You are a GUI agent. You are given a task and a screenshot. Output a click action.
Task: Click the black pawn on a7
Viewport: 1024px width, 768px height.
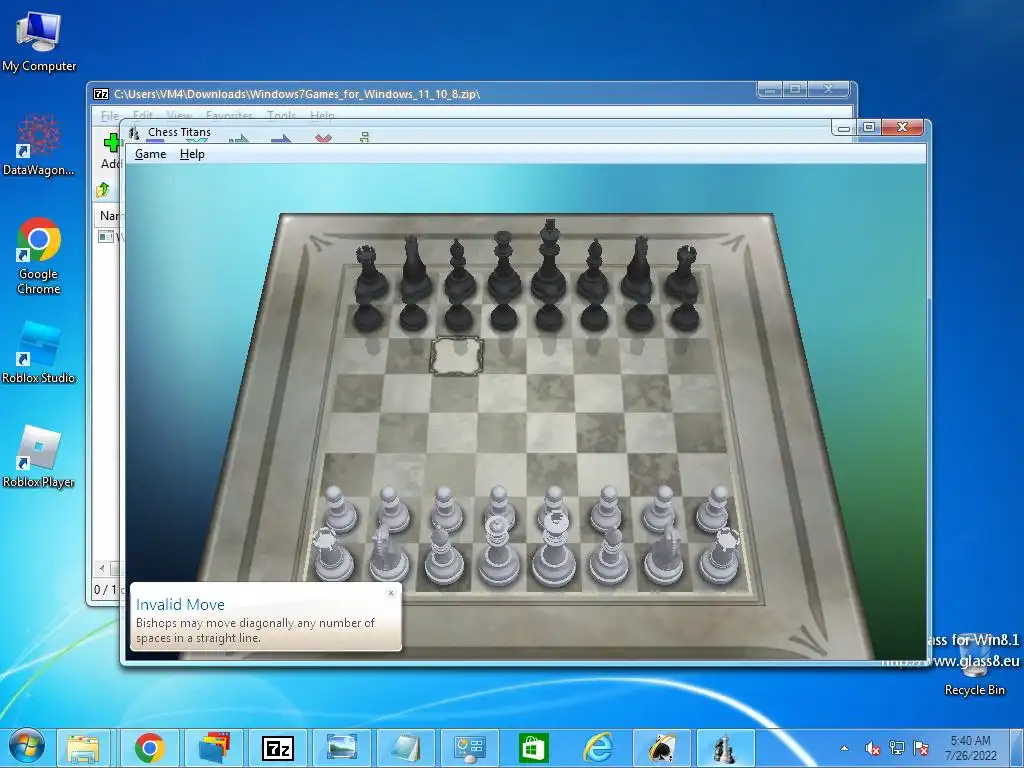[368, 316]
